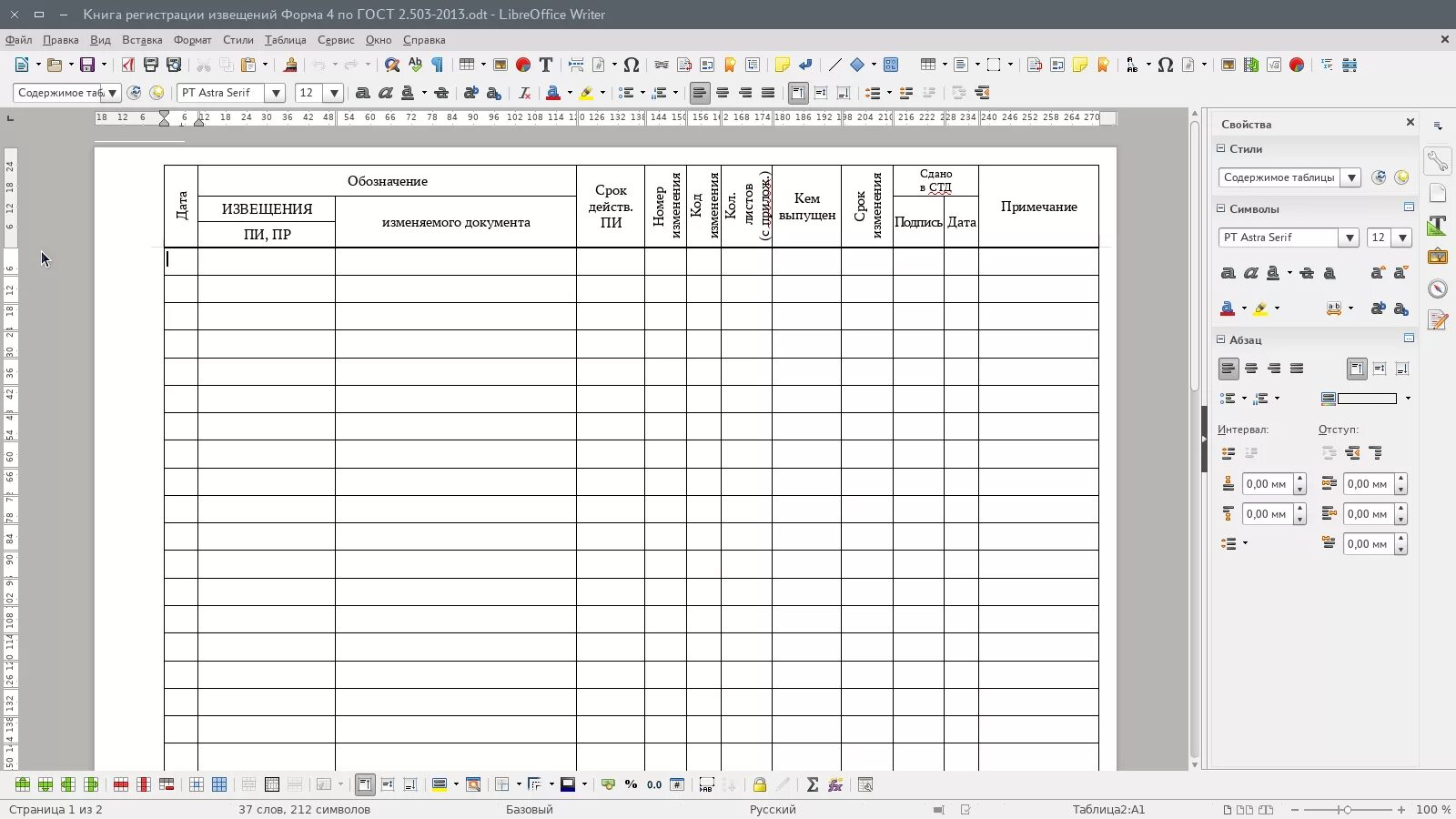Save the document using the floppy icon
This screenshot has width=1456, height=819.
pos(88,65)
